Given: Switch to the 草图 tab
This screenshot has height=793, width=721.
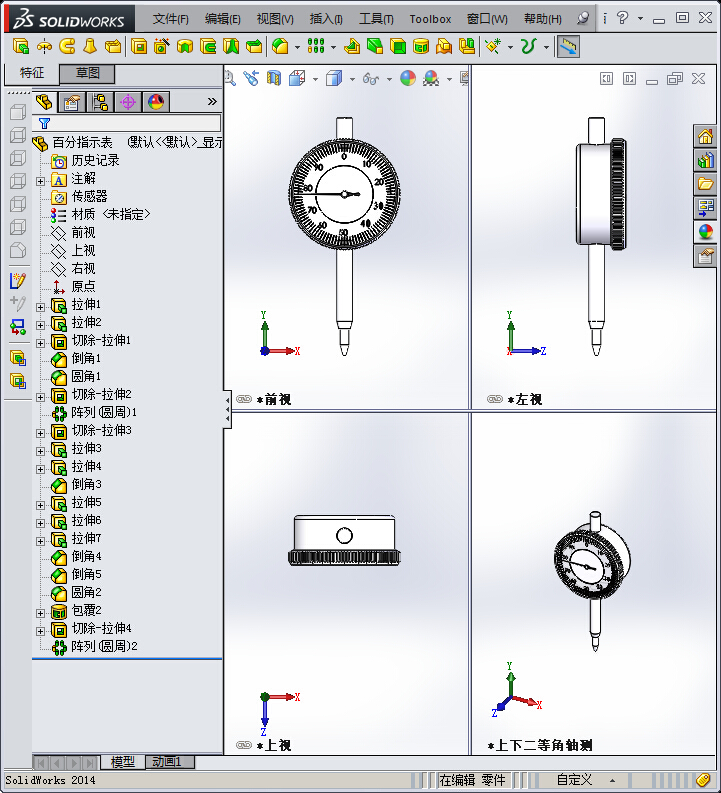Looking at the screenshot, I should coord(87,73).
